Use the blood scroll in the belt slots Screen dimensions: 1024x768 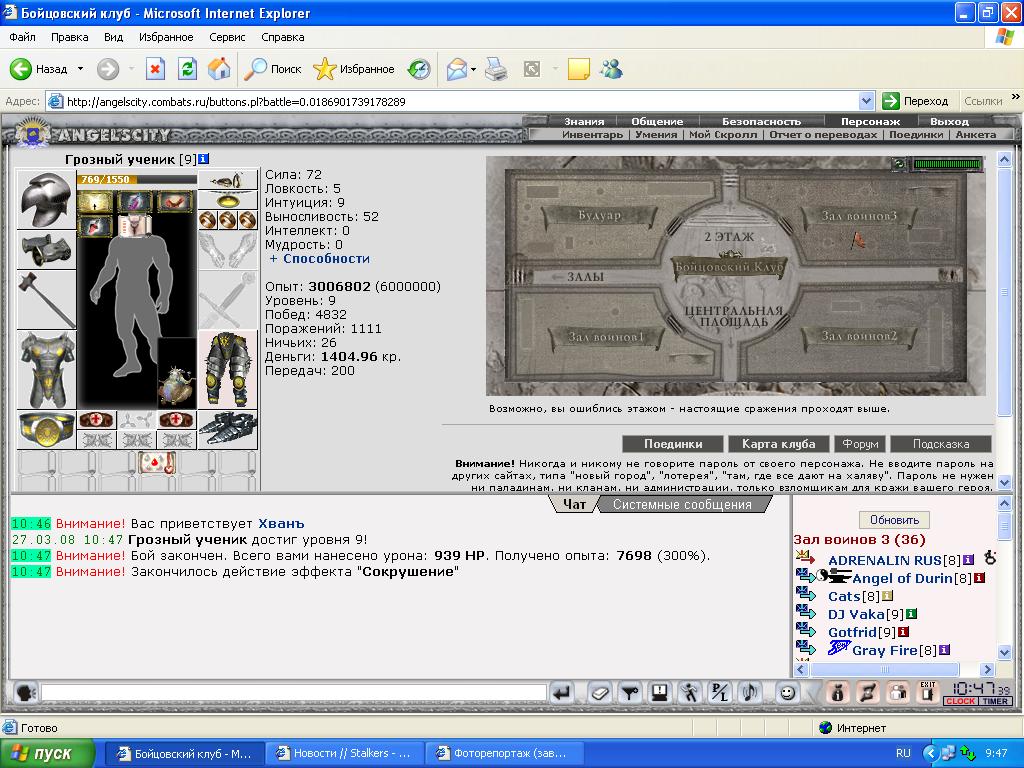tap(157, 462)
